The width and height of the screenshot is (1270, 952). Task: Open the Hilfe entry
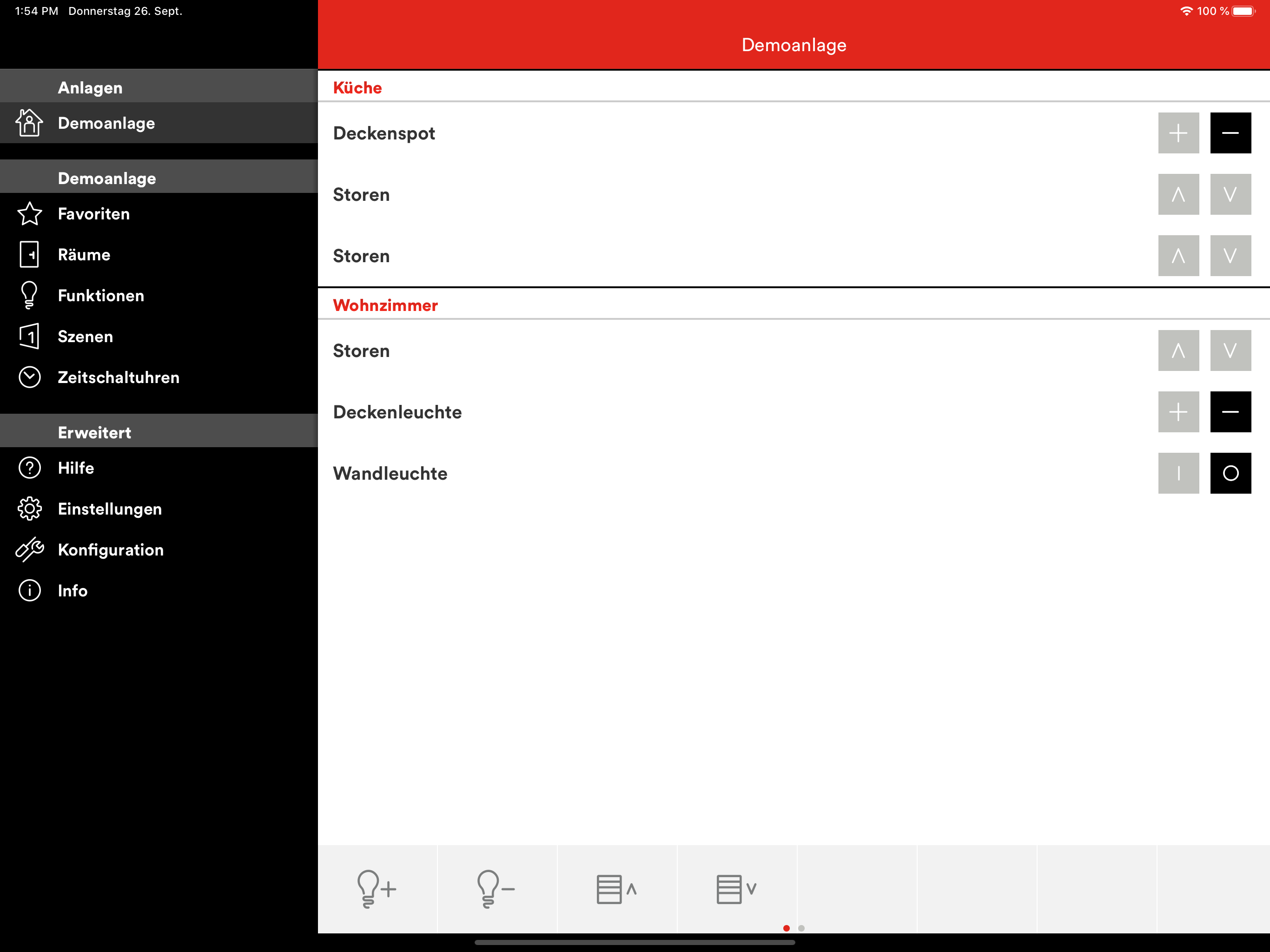(76, 468)
